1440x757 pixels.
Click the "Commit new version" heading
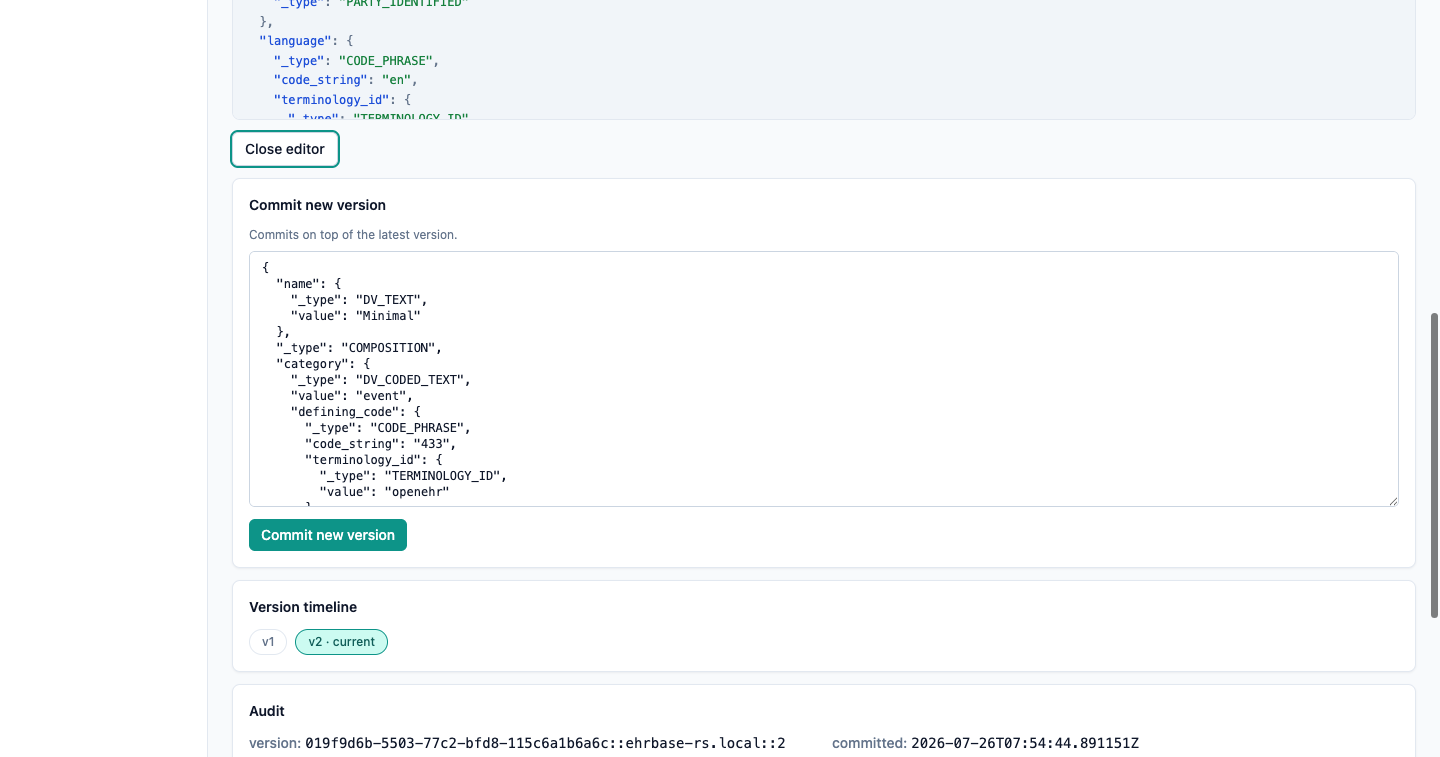click(317, 205)
